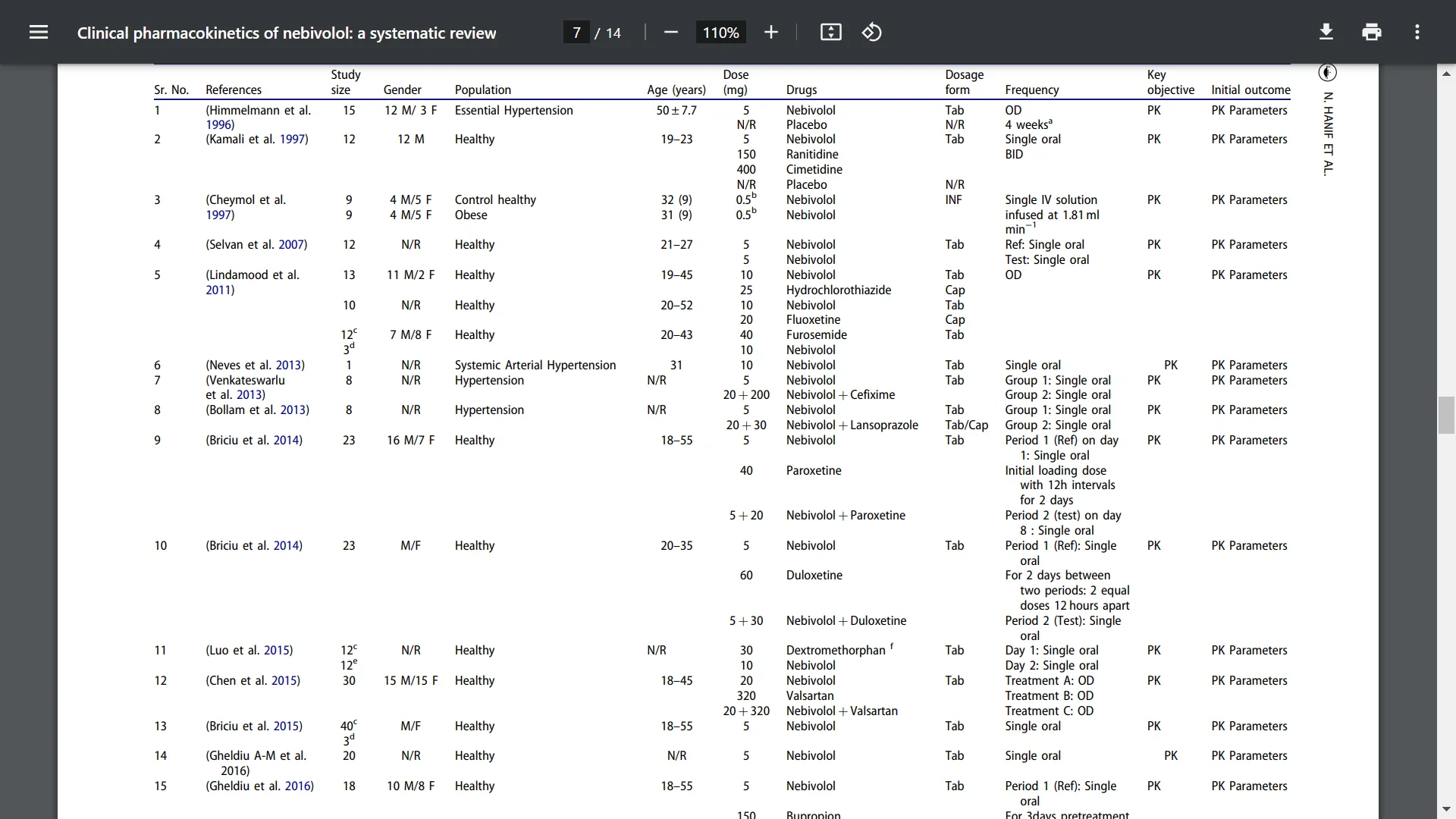The height and width of the screenshot is (819, 1456).
Task: Click the 'Control healthy' population cell
Action: pyautogui.click(x=495, y=200)
